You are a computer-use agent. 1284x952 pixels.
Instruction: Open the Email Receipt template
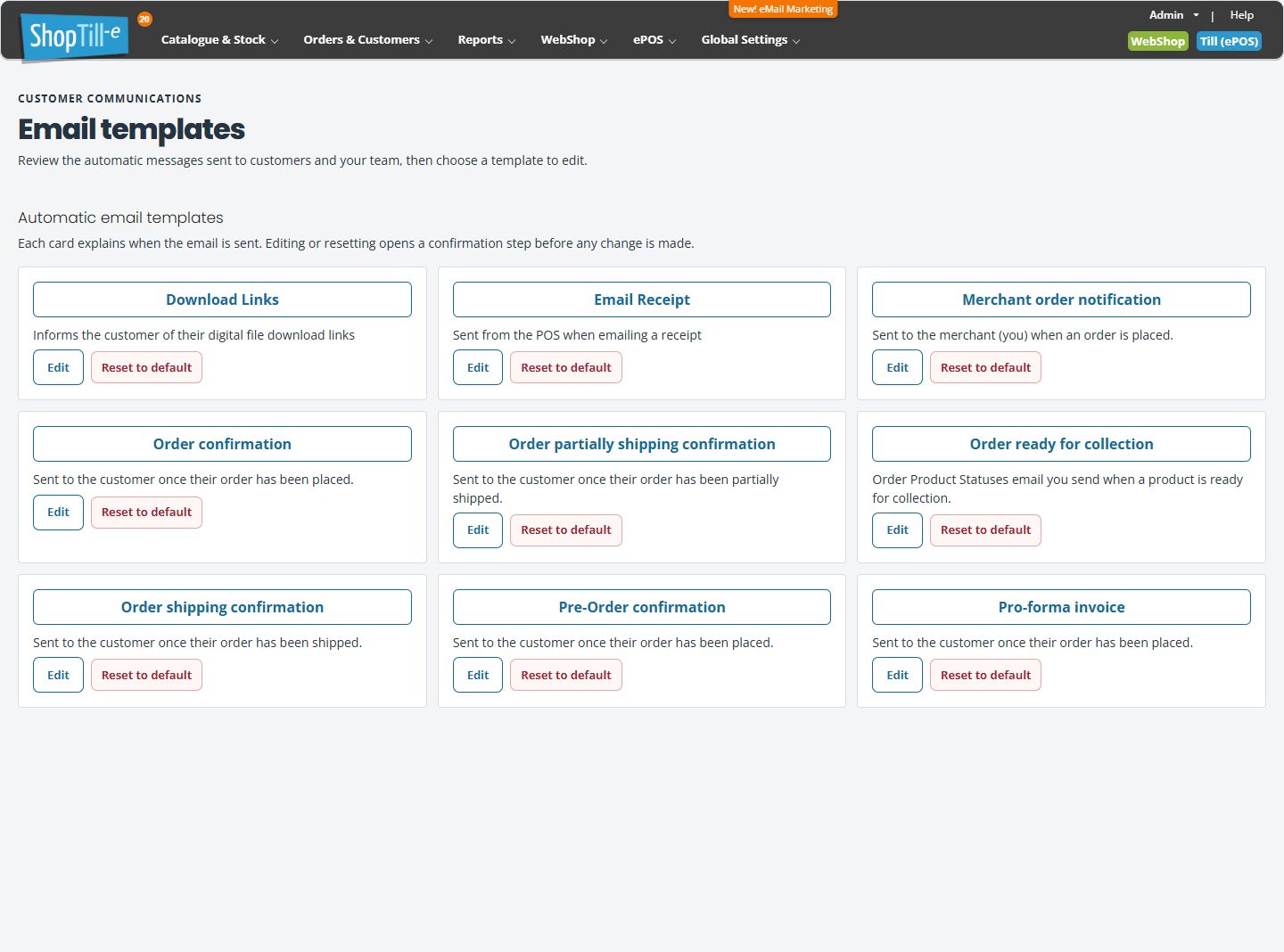[x=642, y=300]
